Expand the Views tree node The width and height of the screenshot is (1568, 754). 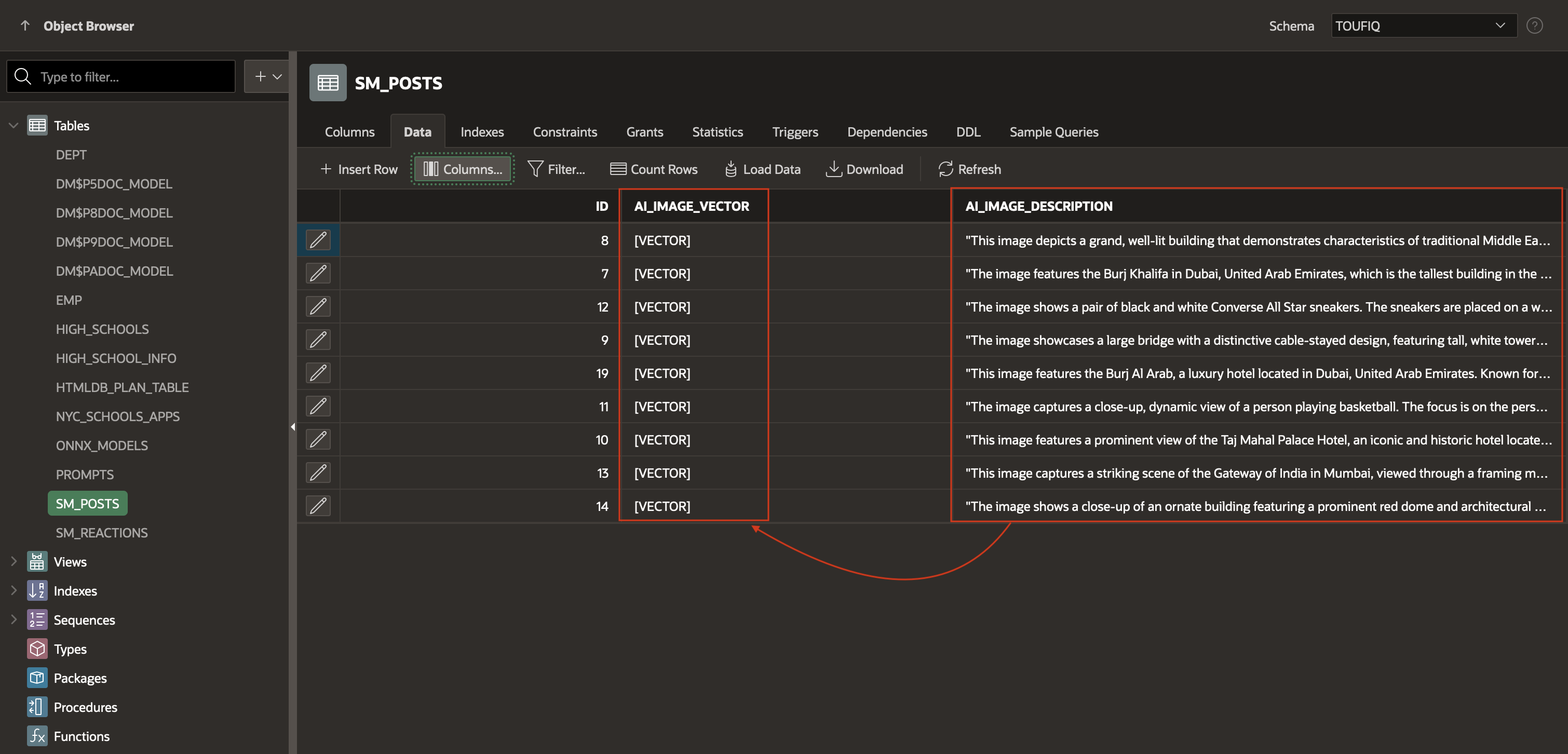[x=13, y=562]
